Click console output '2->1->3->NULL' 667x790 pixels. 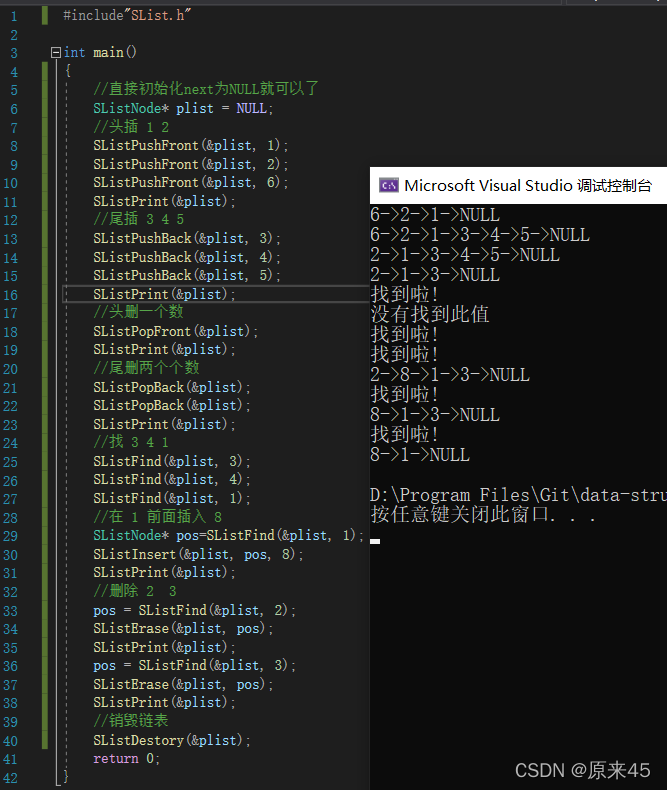[435, 275]
